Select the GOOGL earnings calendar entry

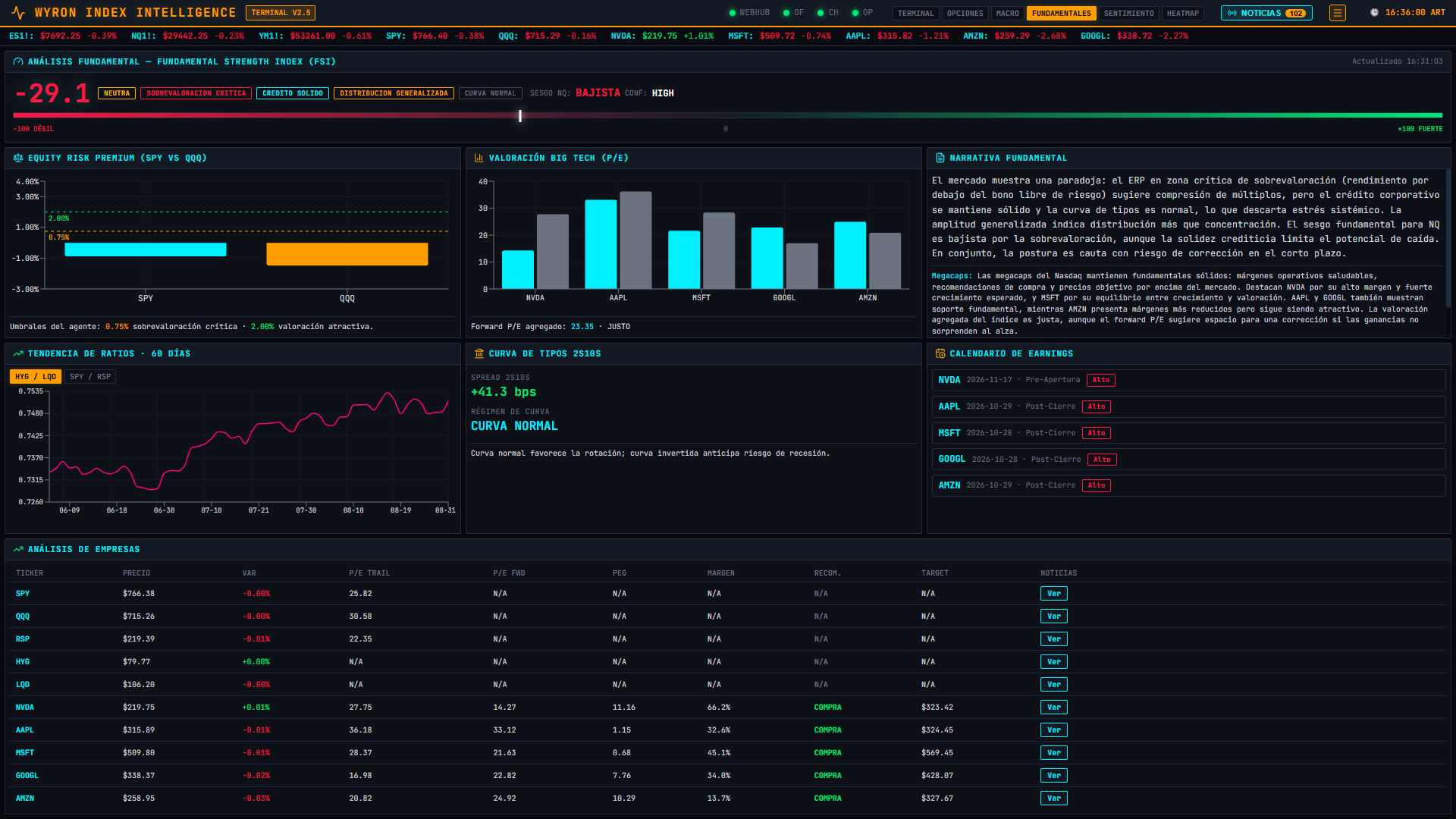1188,460
